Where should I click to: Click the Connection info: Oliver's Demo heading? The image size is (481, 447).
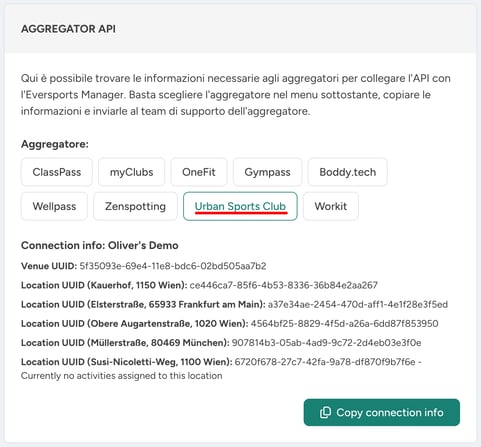tap(100, 245)
